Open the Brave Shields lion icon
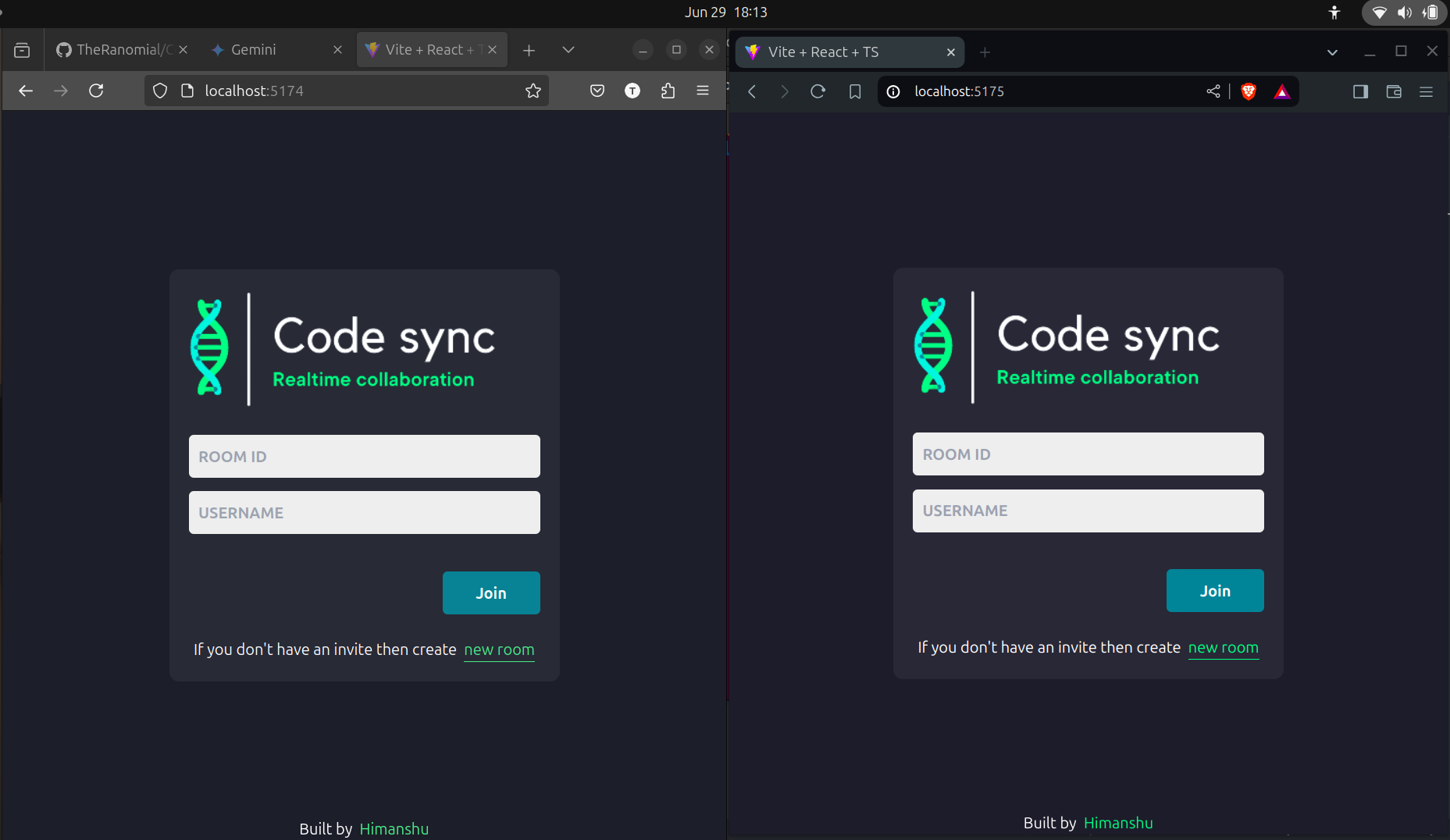1450x840 pixels. click(x=1249, y=92)
